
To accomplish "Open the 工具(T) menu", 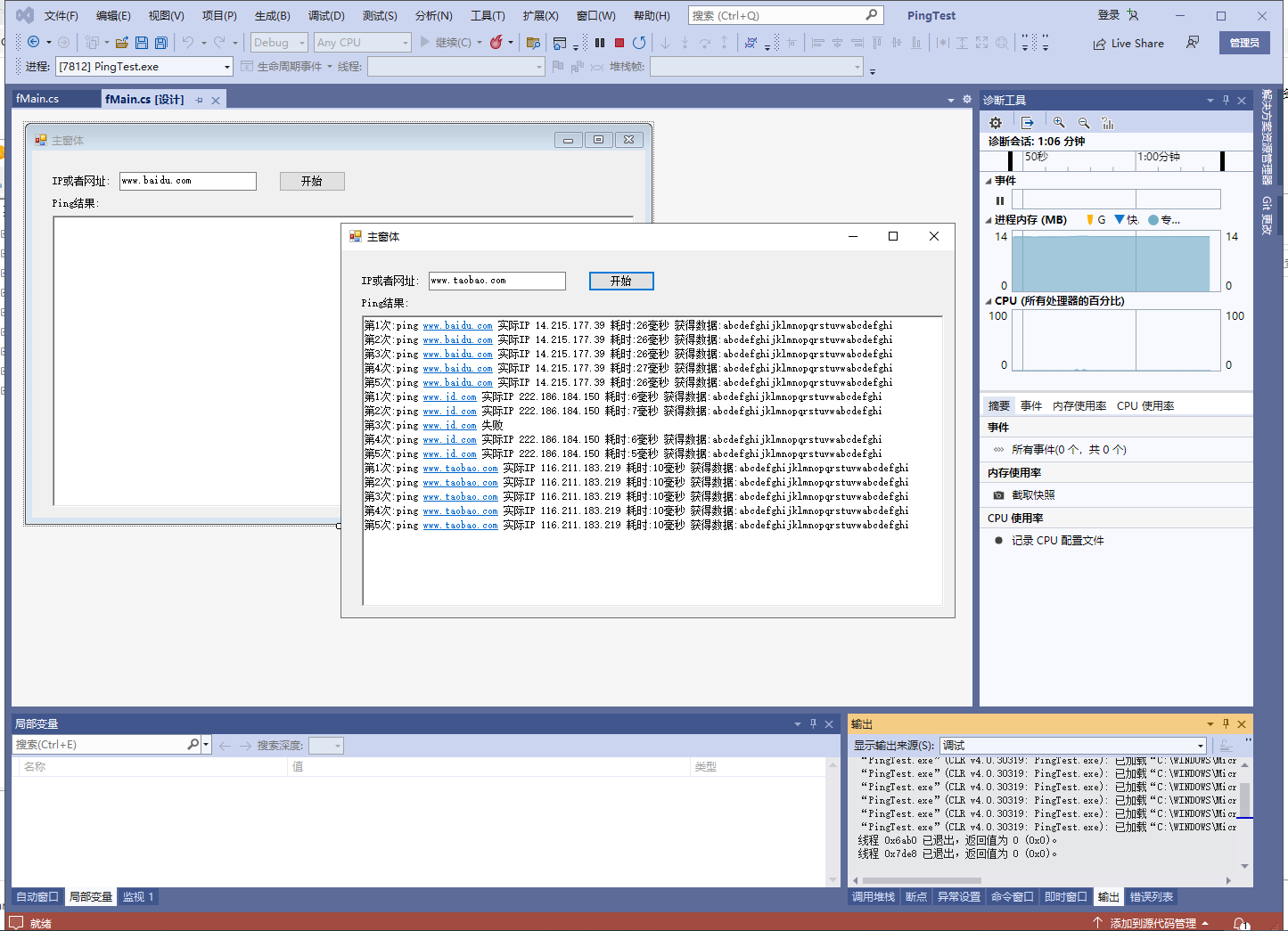I will point(488,15).
